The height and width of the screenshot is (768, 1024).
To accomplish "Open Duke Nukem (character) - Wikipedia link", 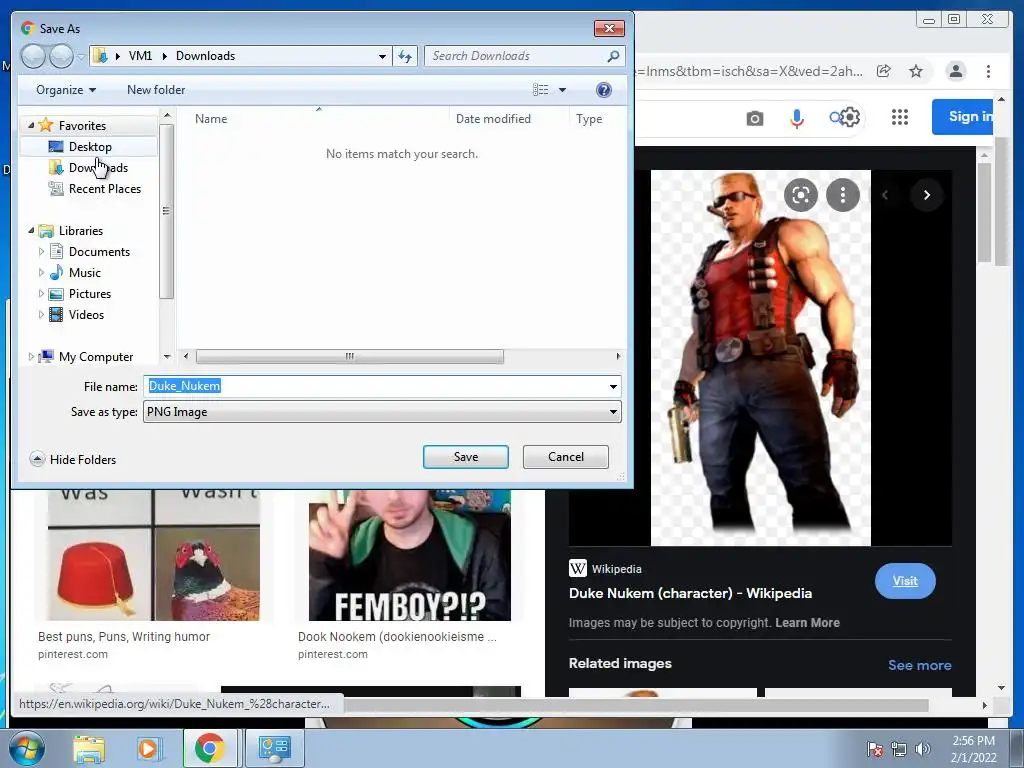I will click(x=690, y=593).
